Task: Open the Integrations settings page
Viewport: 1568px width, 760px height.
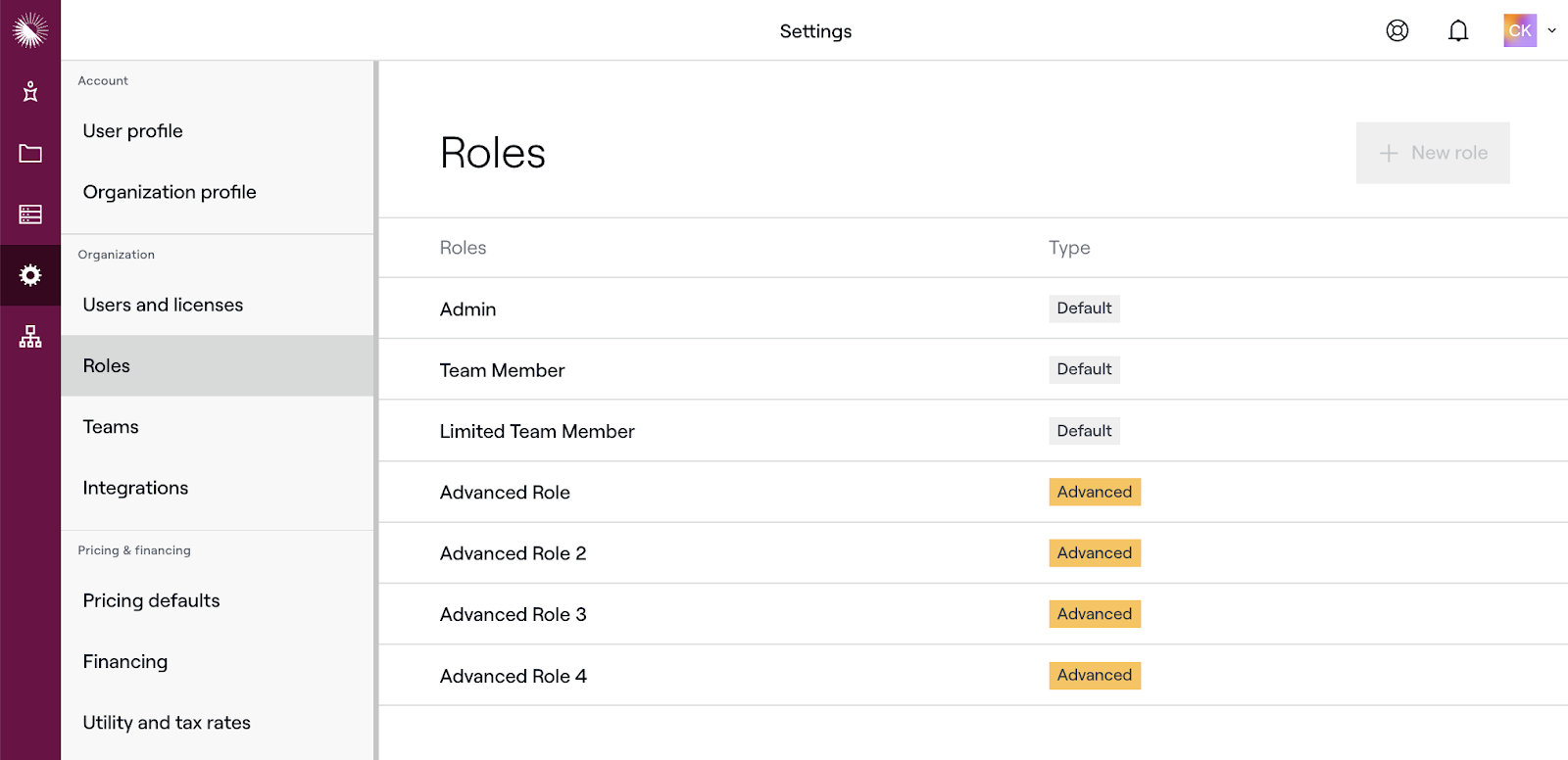Action: click(135, 488)
